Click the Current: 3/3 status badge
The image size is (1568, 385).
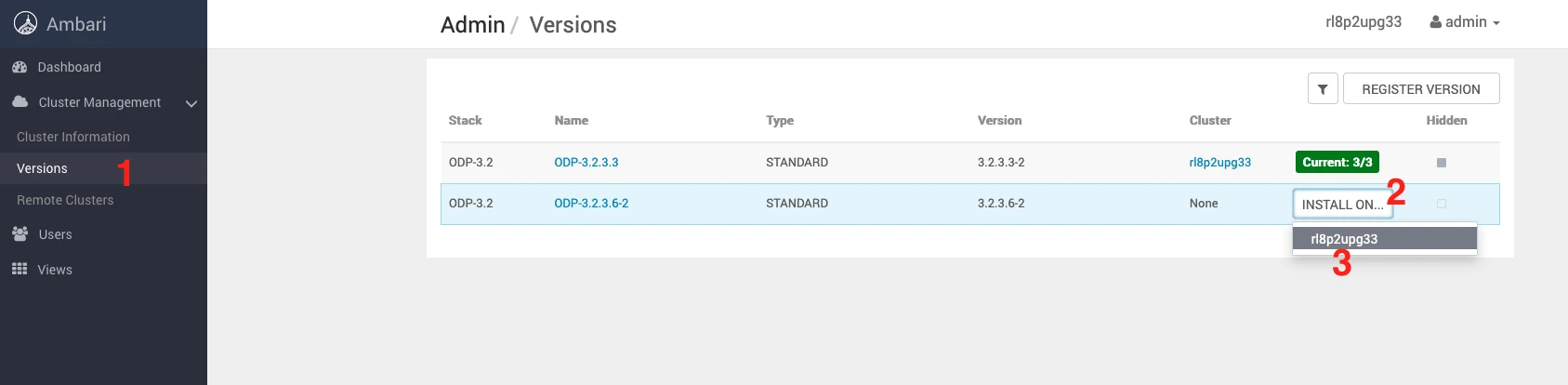coord(1337,162)
